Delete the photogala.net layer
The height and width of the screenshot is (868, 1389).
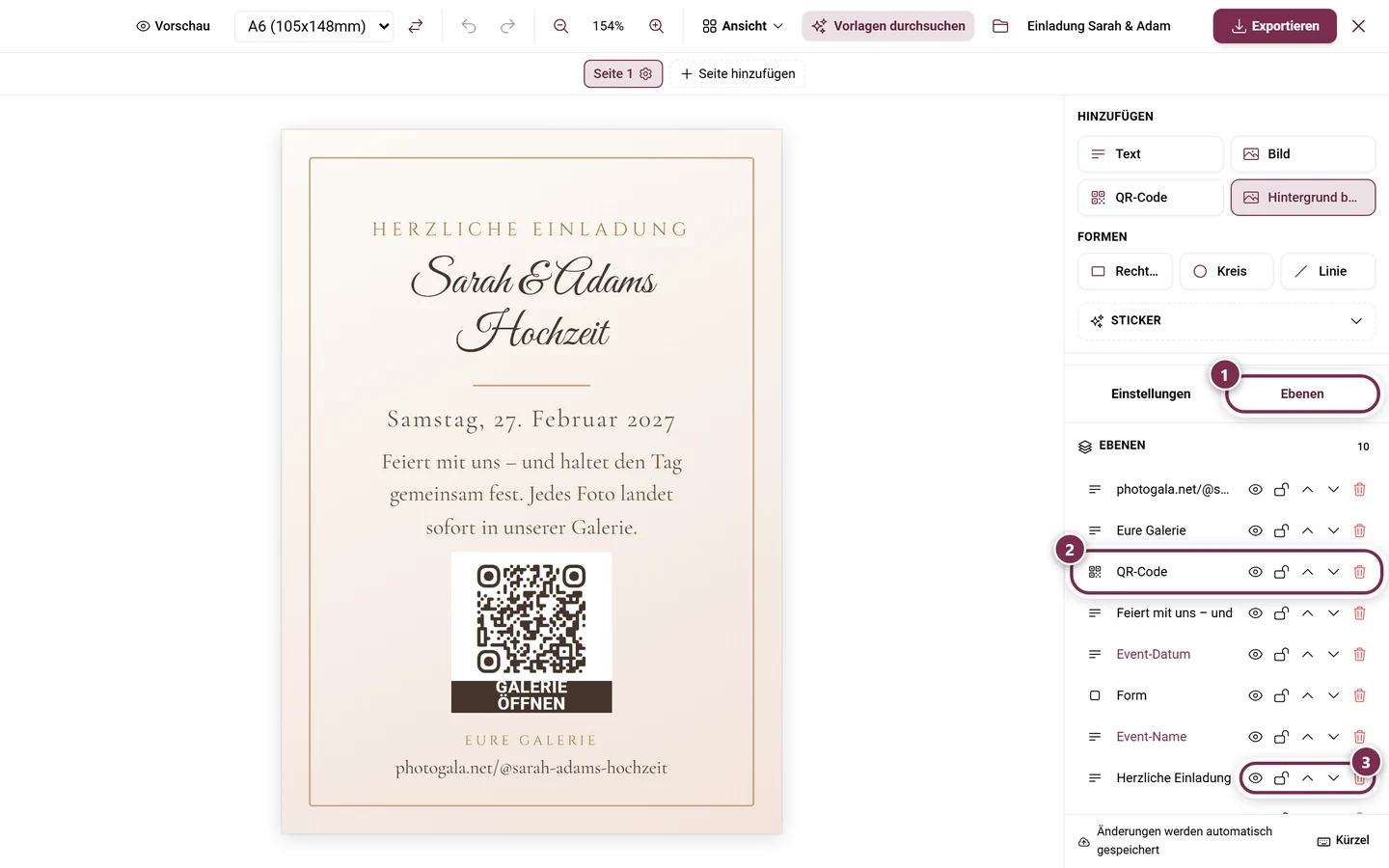coord(1359,490)
